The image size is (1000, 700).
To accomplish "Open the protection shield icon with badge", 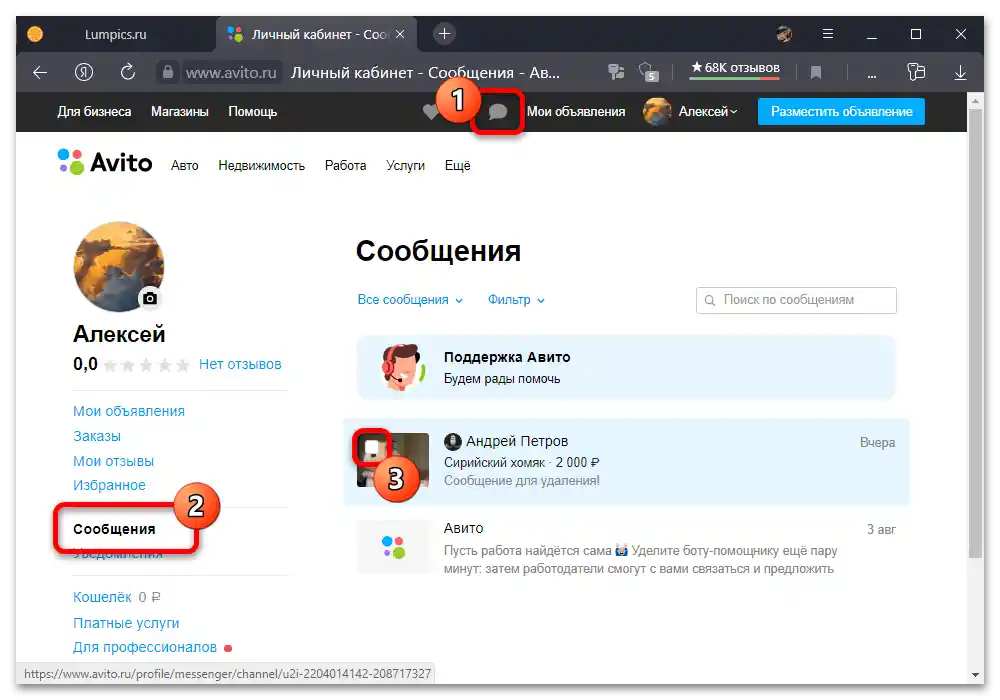I will coord(648,72).
